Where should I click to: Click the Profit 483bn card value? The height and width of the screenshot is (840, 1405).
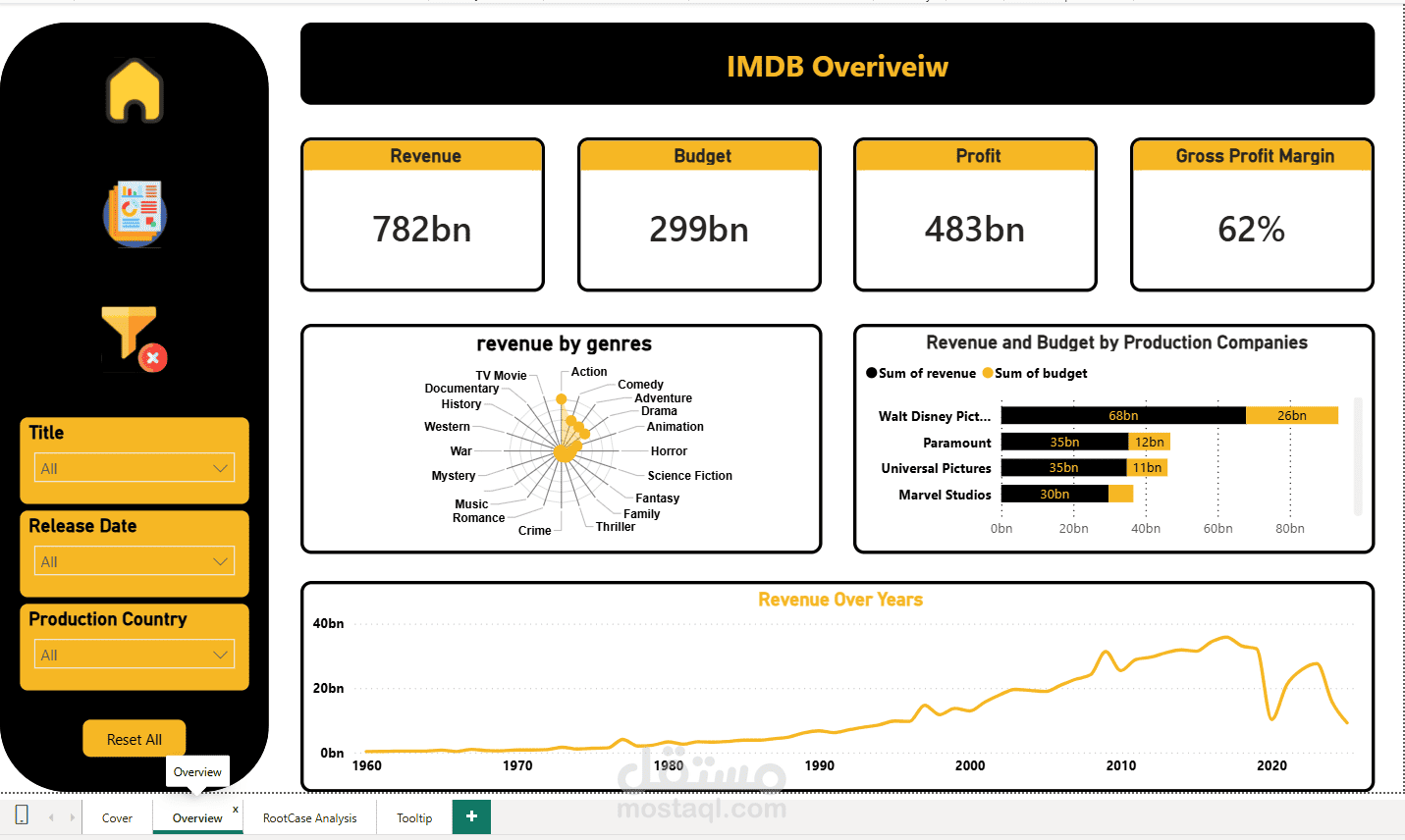(975, 230)
